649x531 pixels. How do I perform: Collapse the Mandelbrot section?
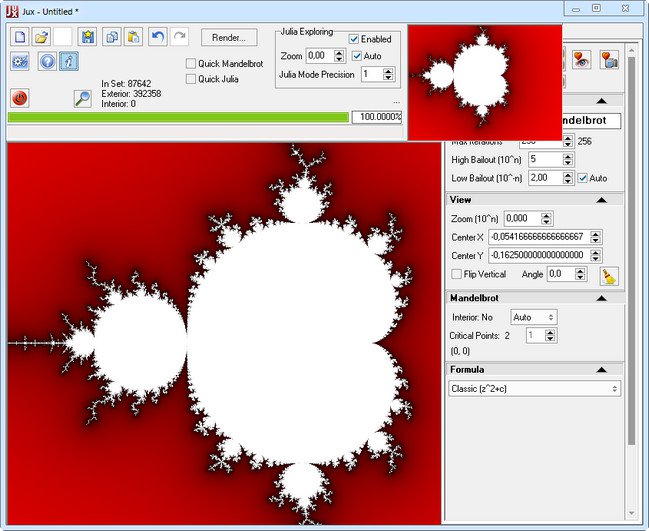pos(601,298)
